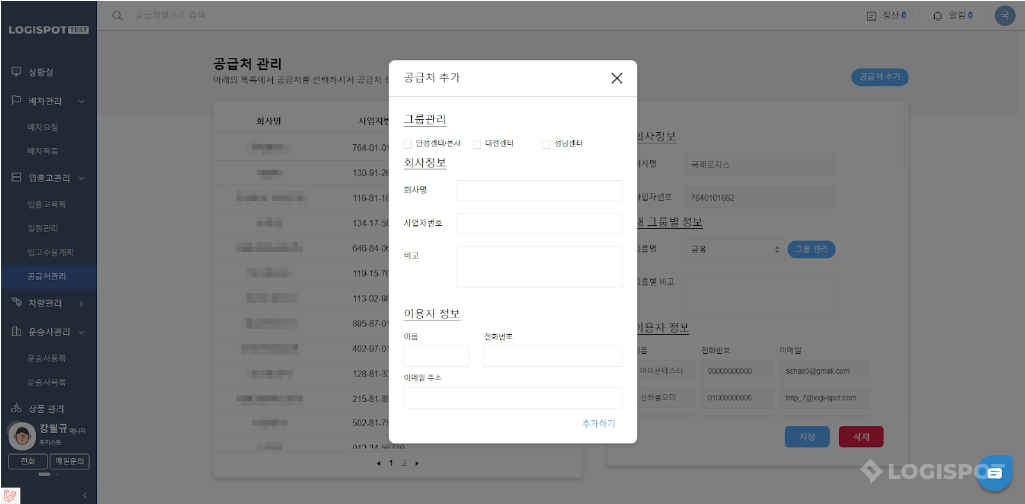Click the 회사명 input field
Screen dimensions: 1025x504
click(x=539, y=190)
